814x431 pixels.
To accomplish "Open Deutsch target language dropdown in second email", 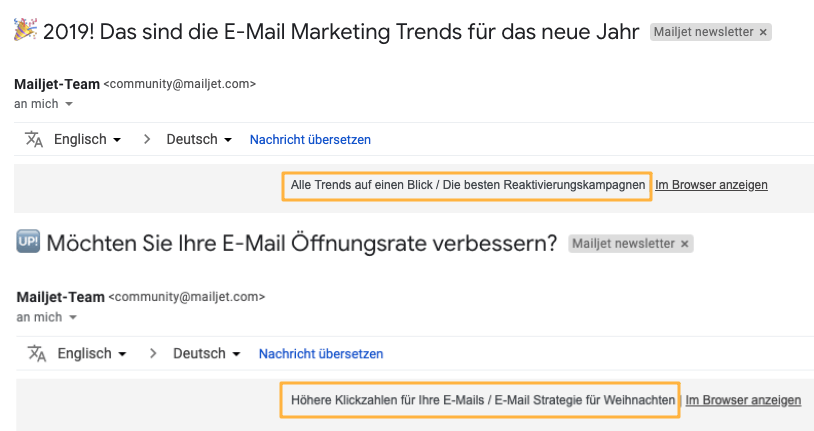I will tap(207, 354).
